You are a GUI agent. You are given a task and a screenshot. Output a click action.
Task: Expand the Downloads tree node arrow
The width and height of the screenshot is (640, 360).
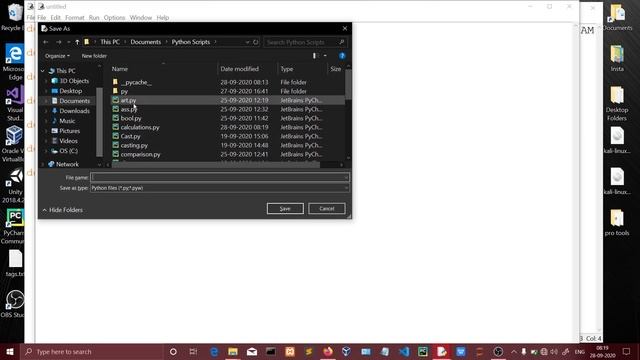coord(46,111)
